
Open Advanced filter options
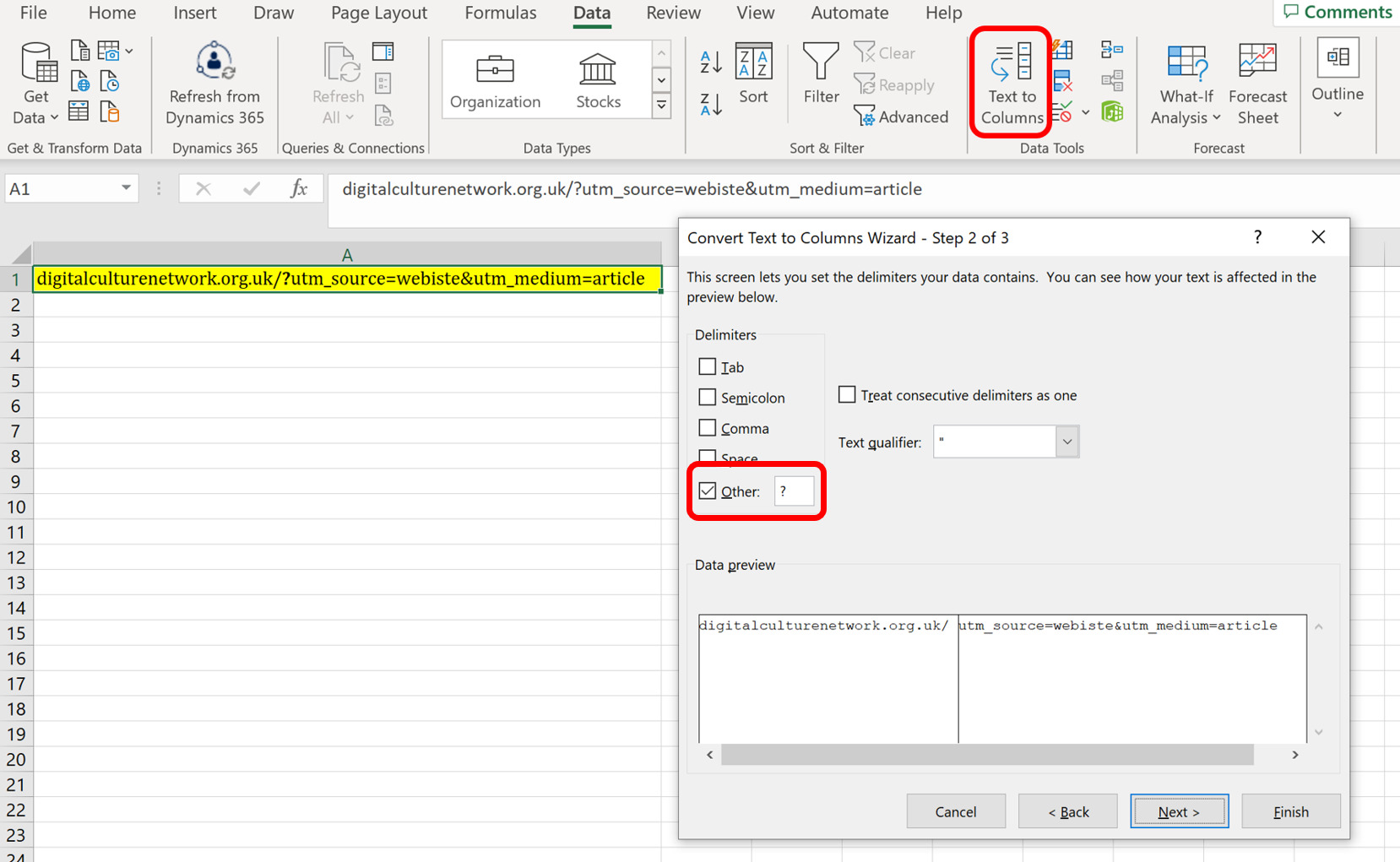click(x=902, y=117)
